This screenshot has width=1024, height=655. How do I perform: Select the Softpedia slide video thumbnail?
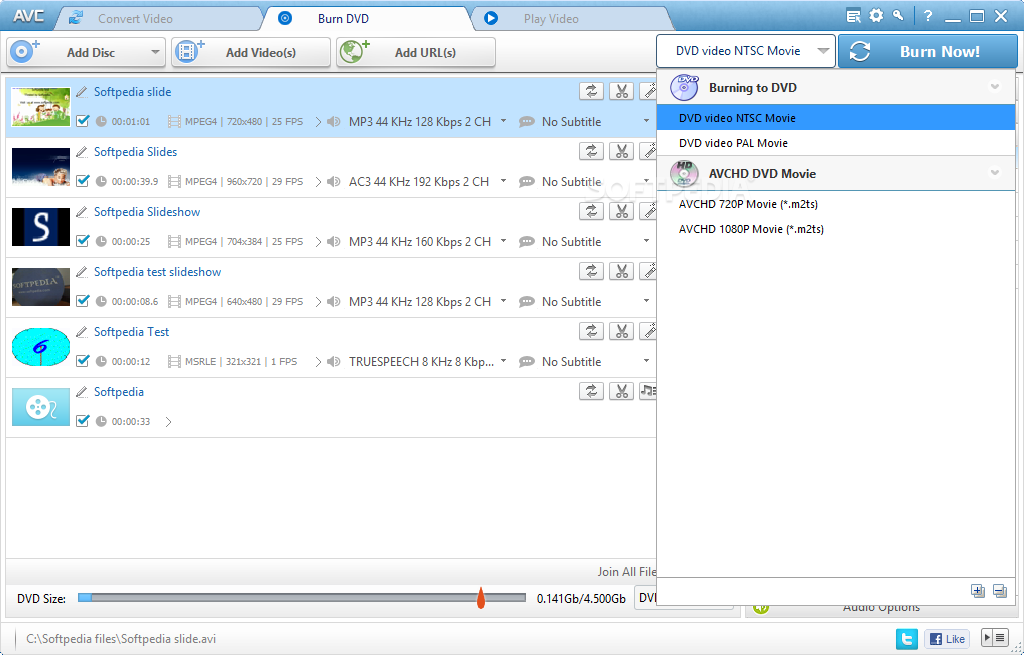41,106
